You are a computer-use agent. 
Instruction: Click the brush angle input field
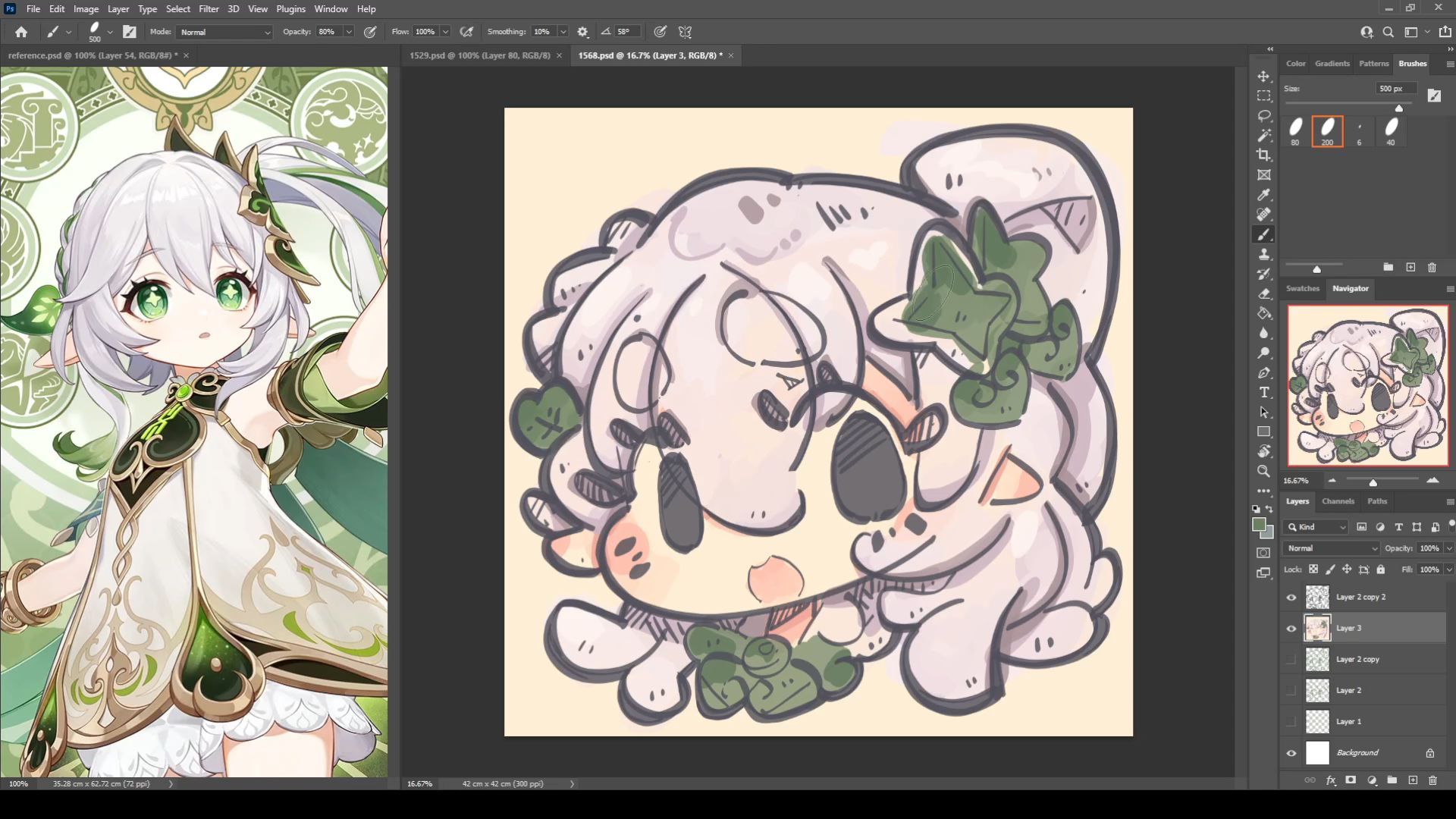click(x=626, y=32)
